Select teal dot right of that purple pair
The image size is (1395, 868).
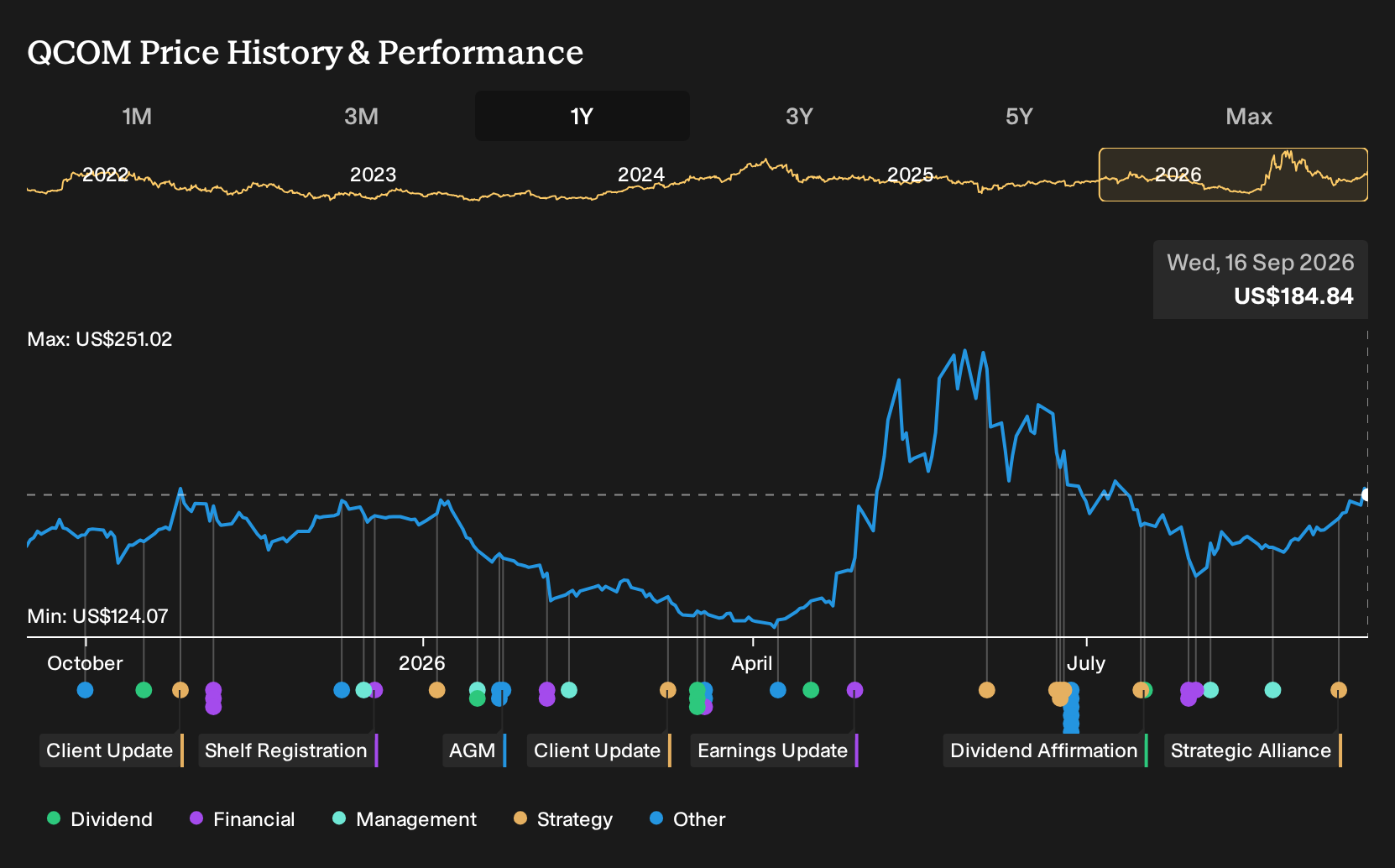[568, 690]
